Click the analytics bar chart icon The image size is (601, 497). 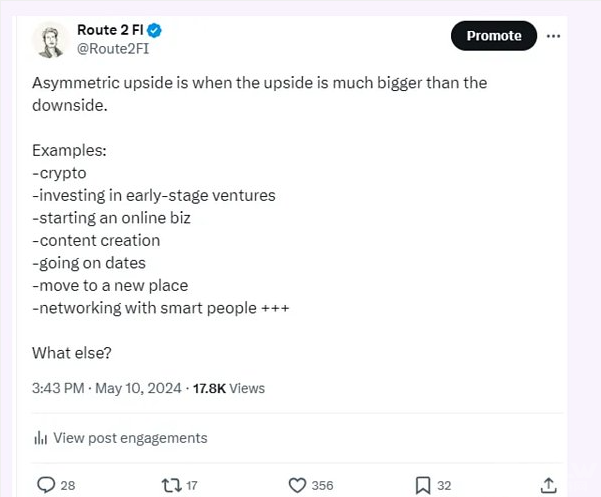coord(41,438)
